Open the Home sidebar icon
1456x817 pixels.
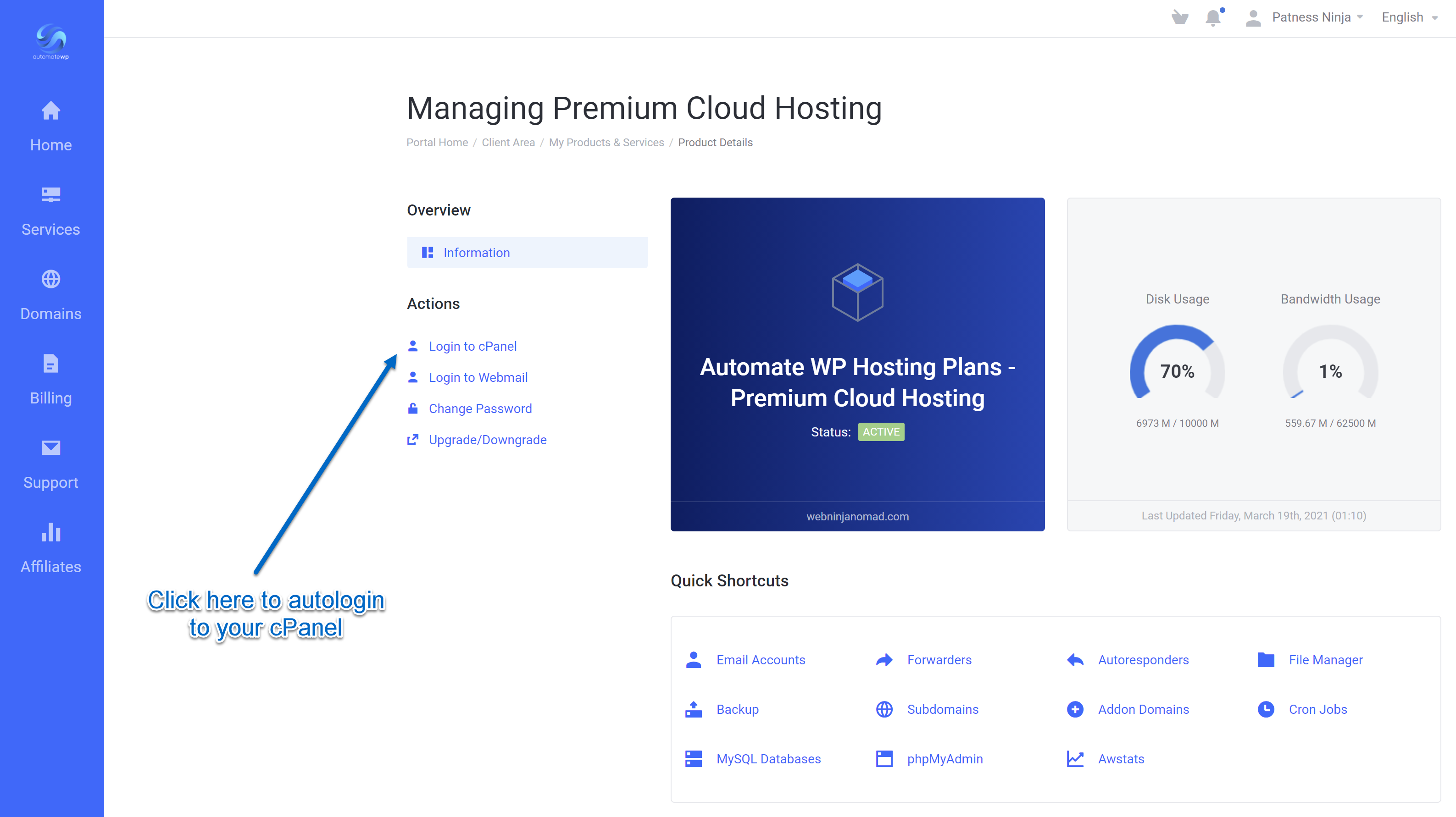pos(51,110)
